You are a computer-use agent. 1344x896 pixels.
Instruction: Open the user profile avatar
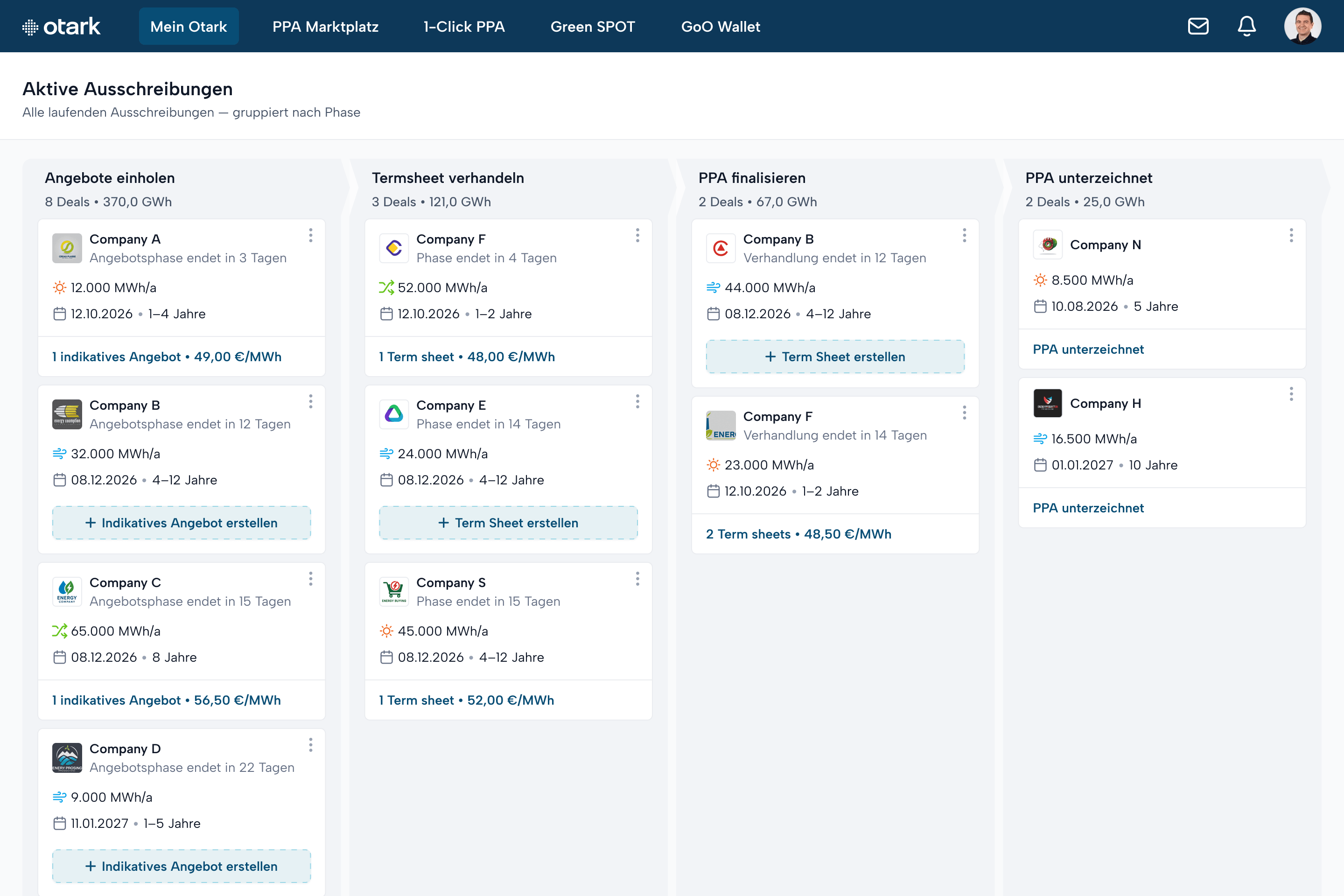1302,26
